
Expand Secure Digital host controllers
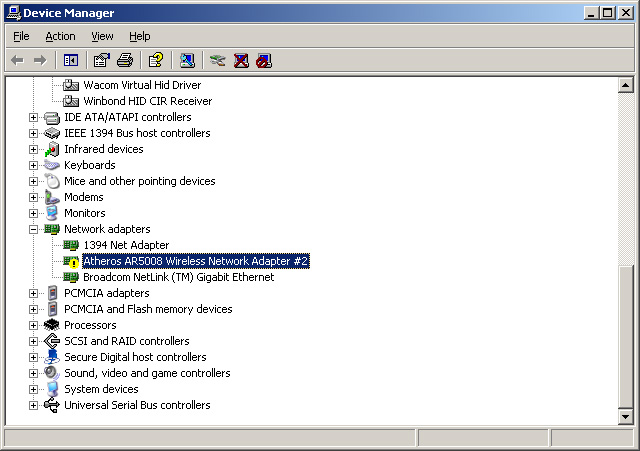click(33, 358)
